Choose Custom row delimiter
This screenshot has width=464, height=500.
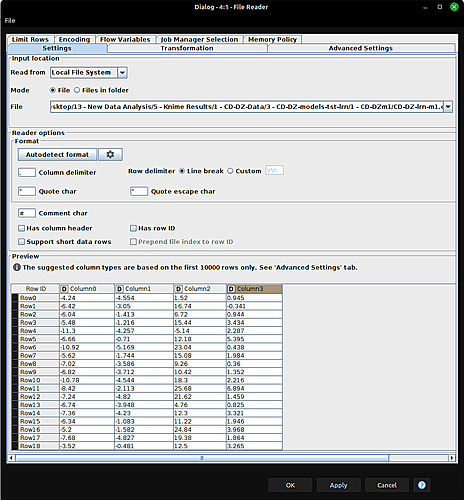pyautogui.click(x=230, y=171)
